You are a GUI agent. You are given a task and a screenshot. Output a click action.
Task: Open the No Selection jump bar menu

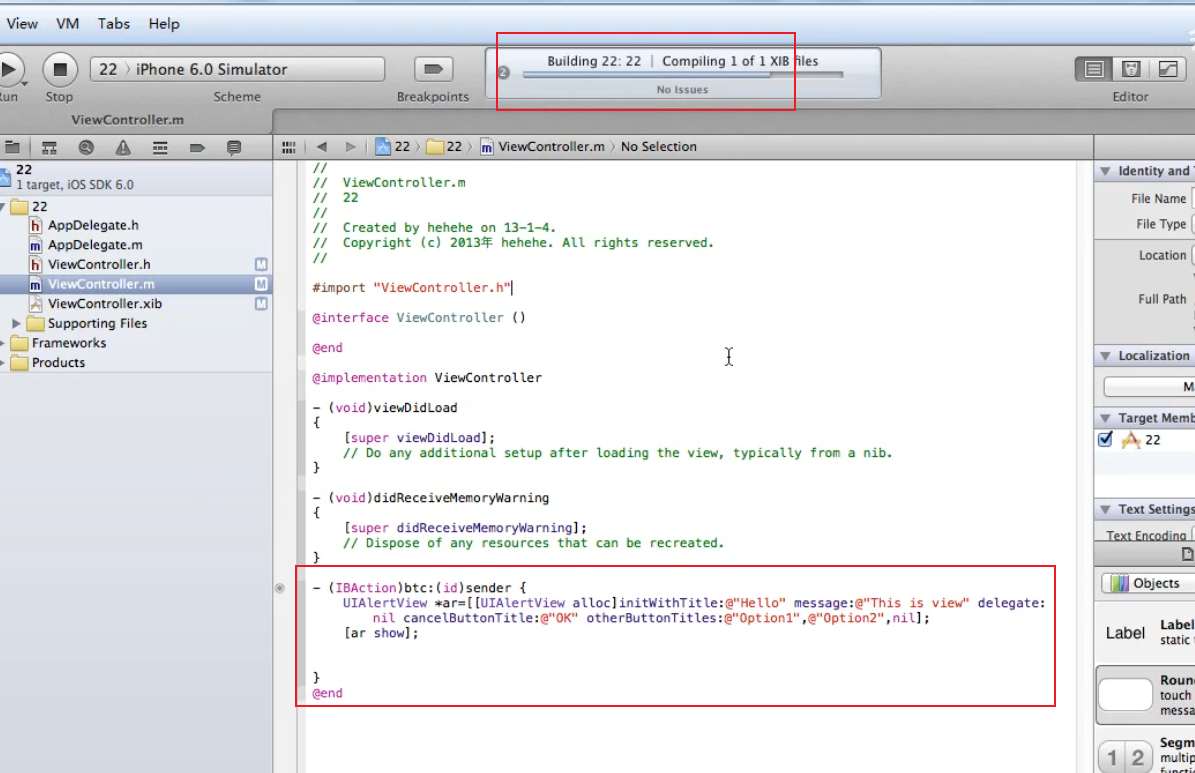658,146
